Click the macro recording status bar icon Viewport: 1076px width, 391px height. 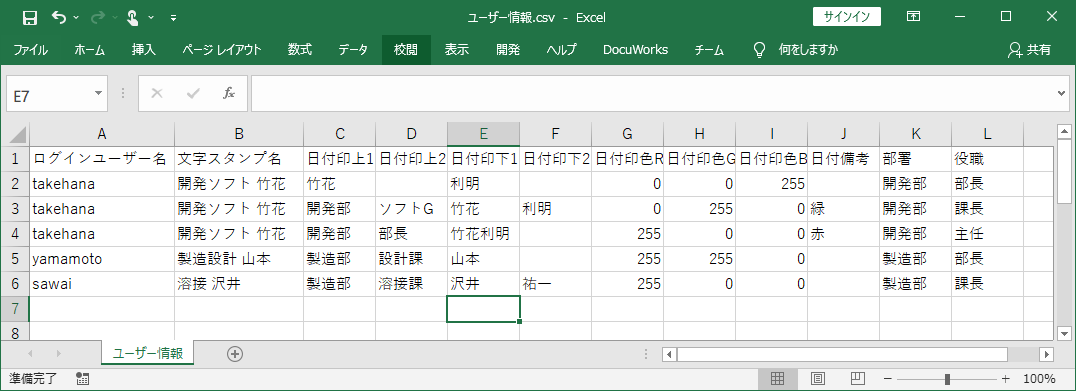[83, 379]
